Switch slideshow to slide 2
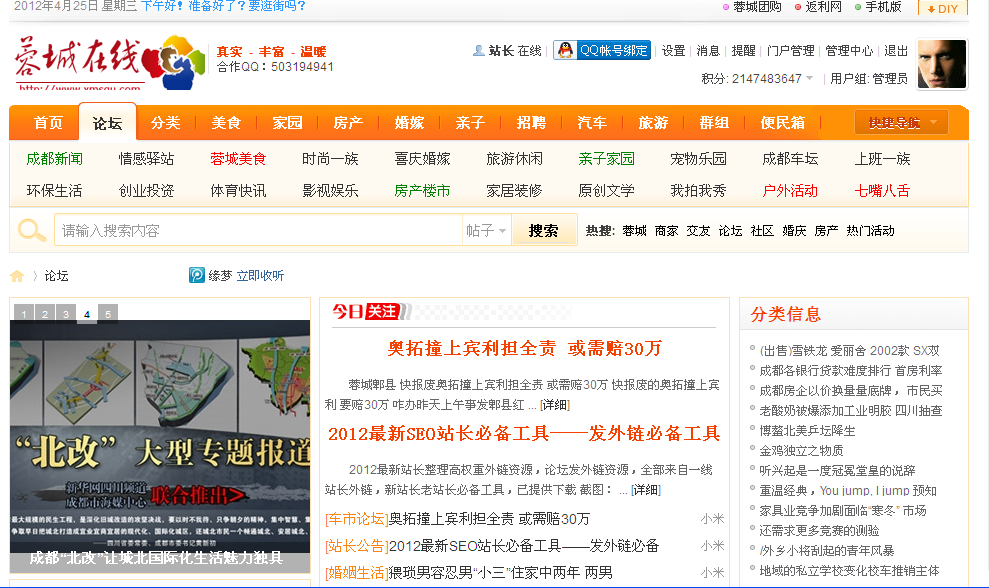The height and width of the screenshot is (588, 989). (45, 314)
